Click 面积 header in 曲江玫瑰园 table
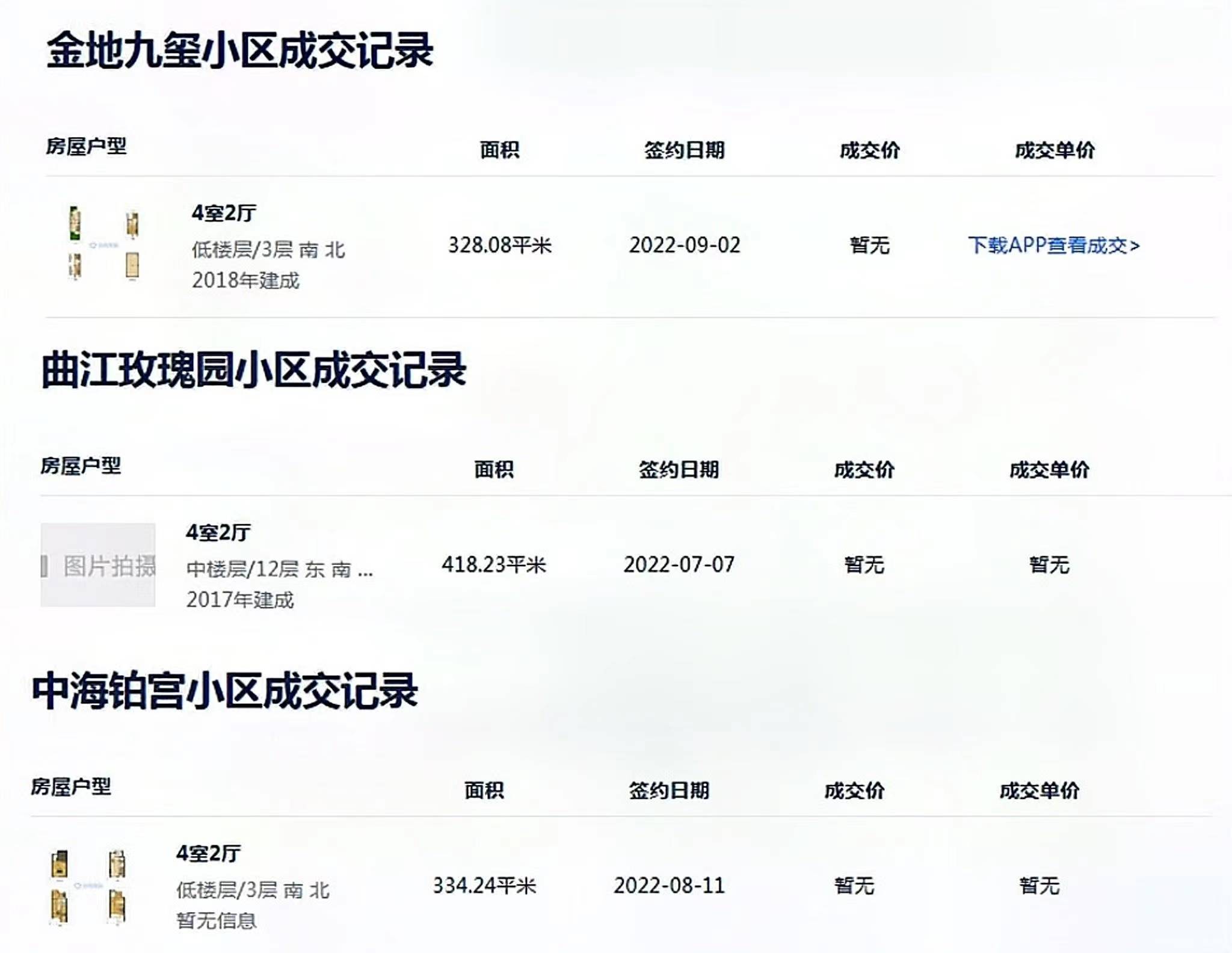The image size is (1232, 953). tap(494, 469)
